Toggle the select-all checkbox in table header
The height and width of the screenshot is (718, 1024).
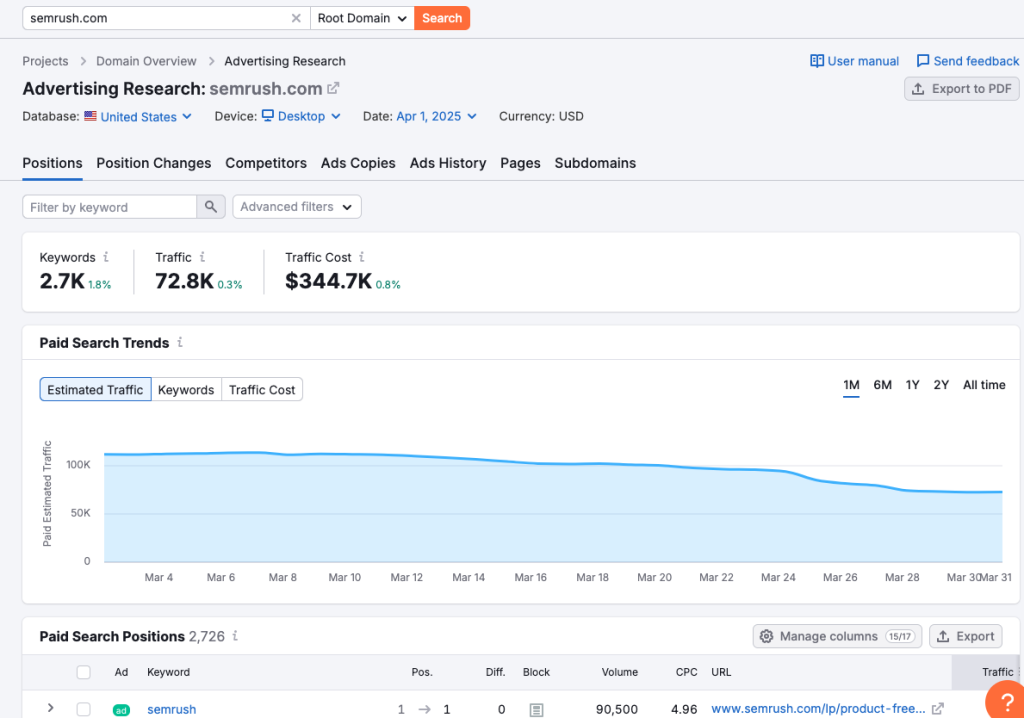[84, 672]
